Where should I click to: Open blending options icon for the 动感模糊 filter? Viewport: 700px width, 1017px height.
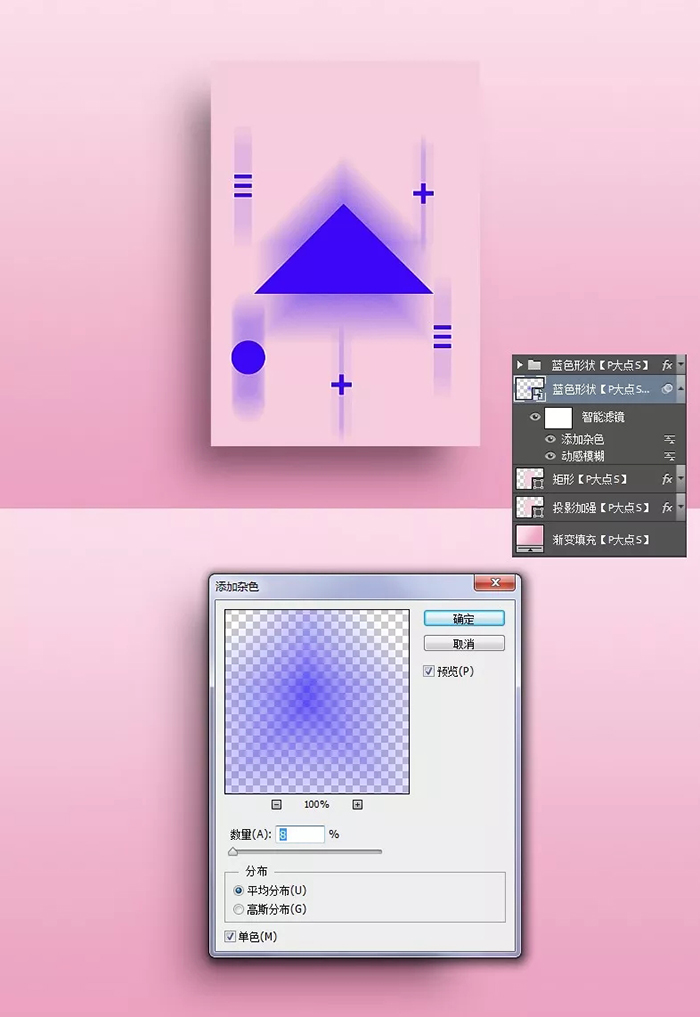(x=669, y=456)
